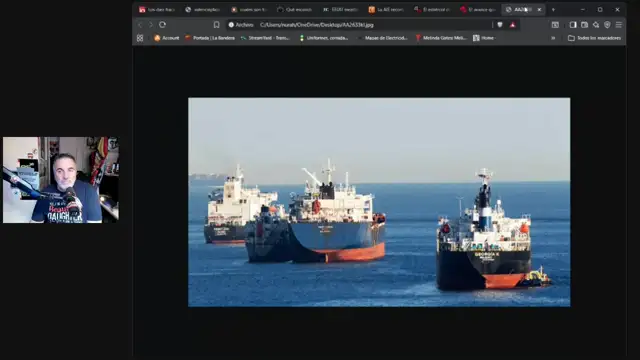Open the Todos los marcadores folder
This screenshot has width=640, height=360.
pos(595,38)
